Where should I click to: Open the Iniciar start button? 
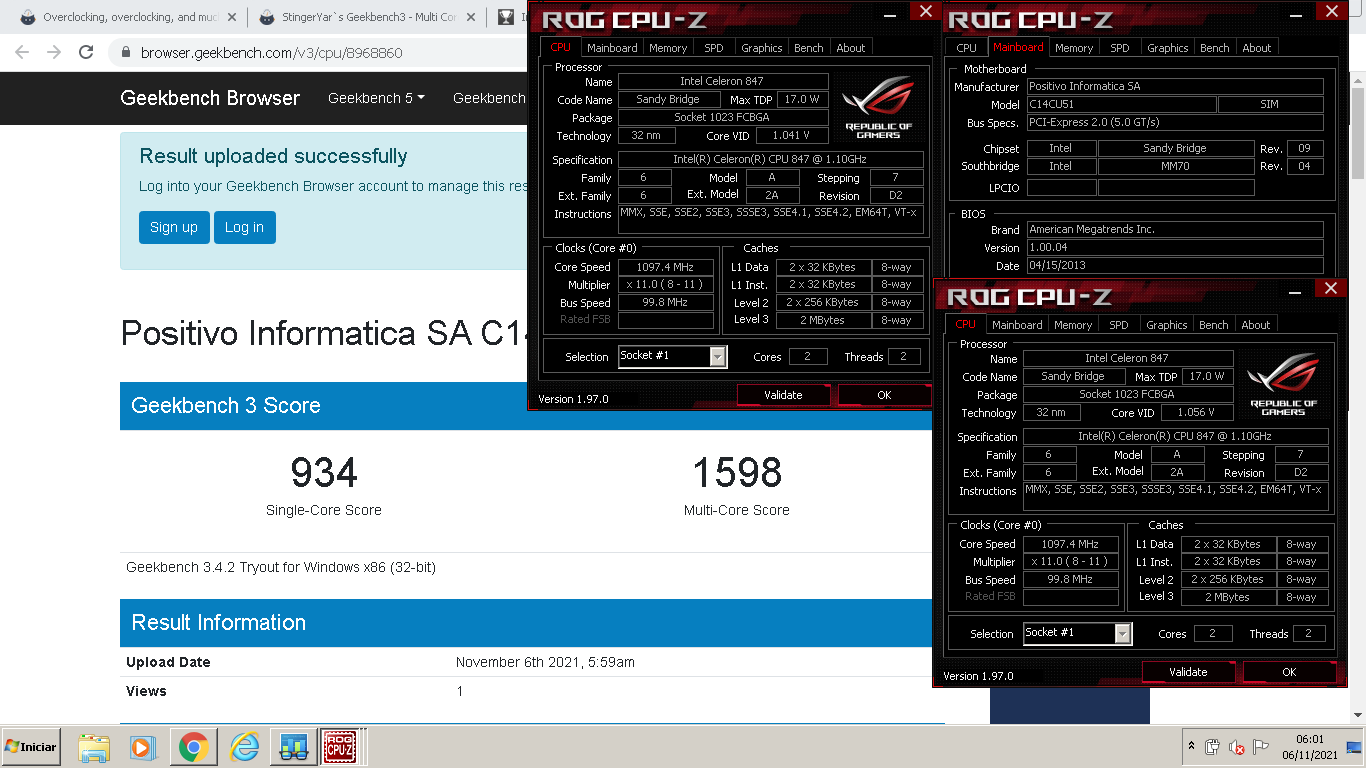coord(31,747)
